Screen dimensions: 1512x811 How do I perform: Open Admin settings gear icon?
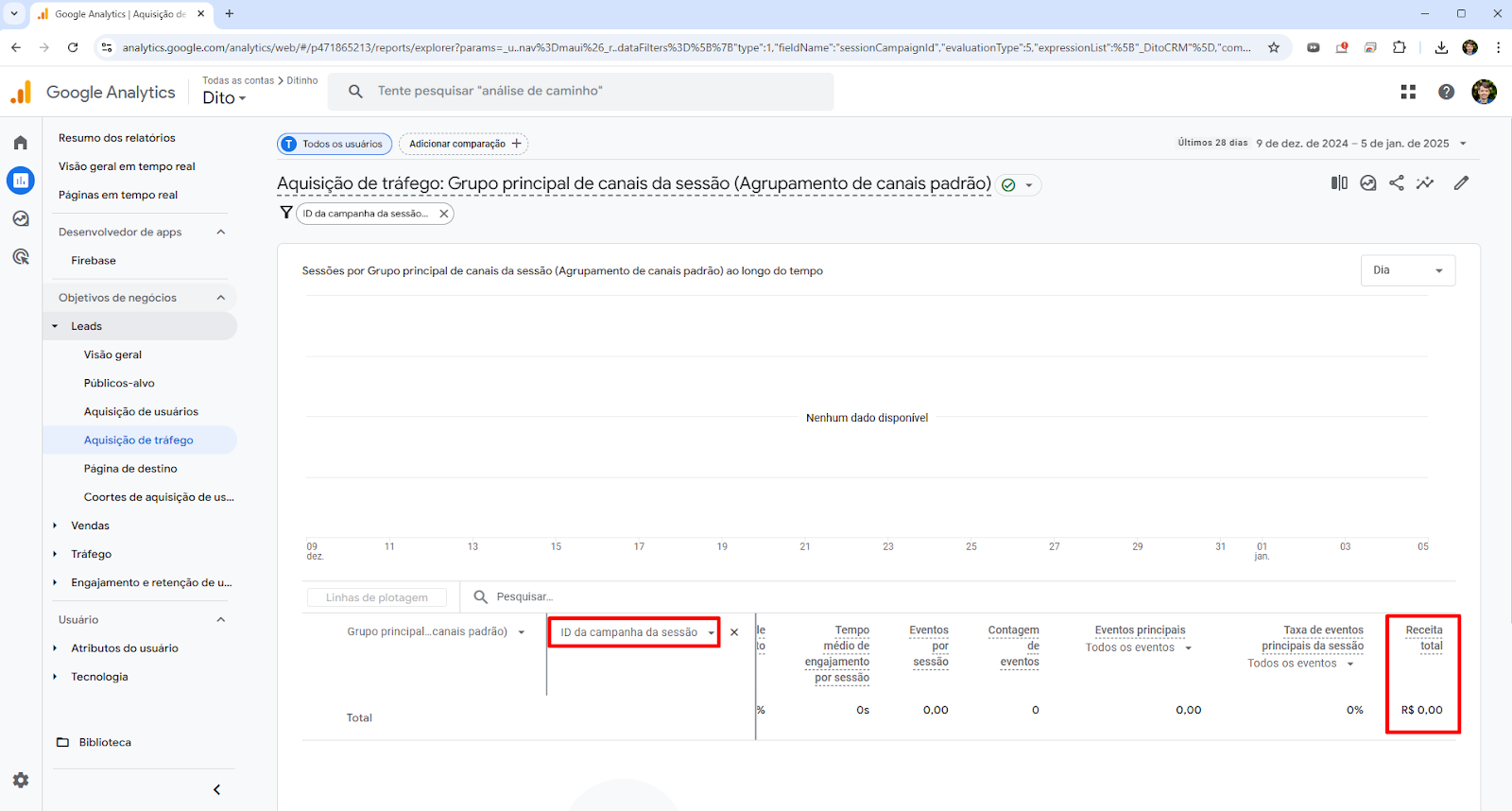(x=21, y=780)
